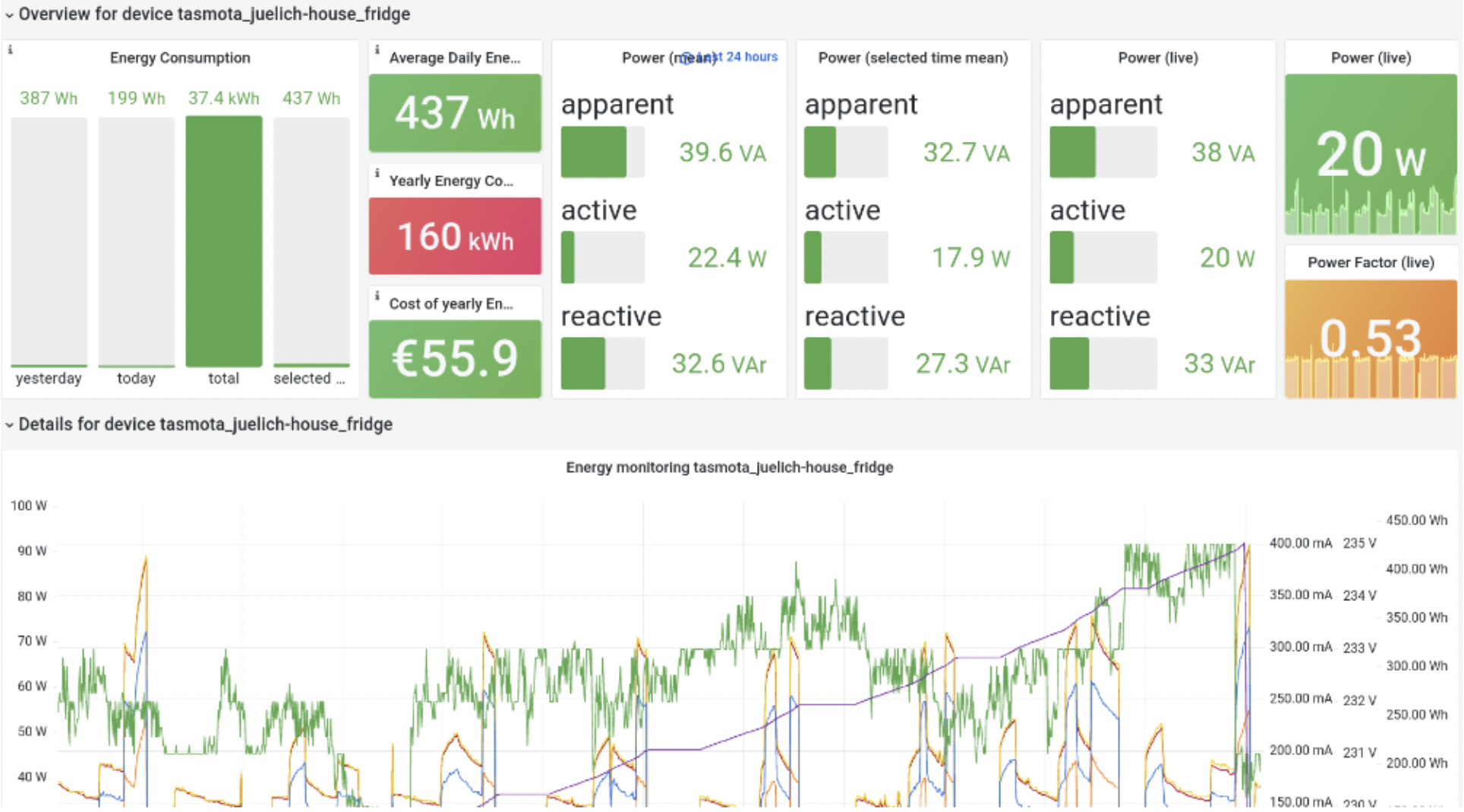Click the 40 W y-axis label
This screenshot has width=1464, height=812.
32,777
